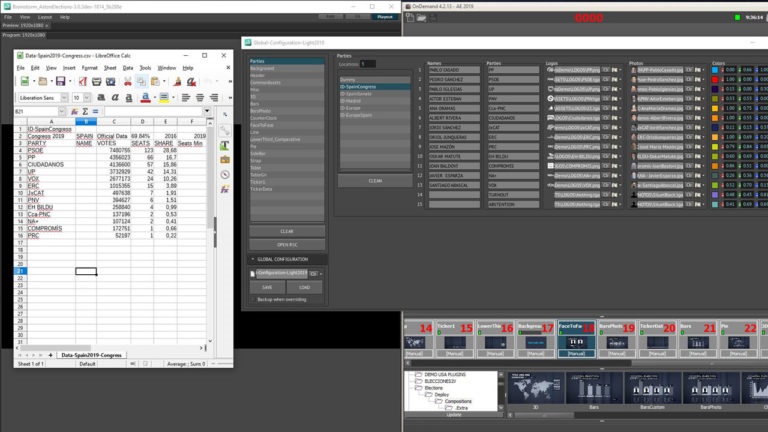Select the Data-Spain2019-Congress sheet tab
This screenshot has width=768, height=432.
[x=92, y=355]
